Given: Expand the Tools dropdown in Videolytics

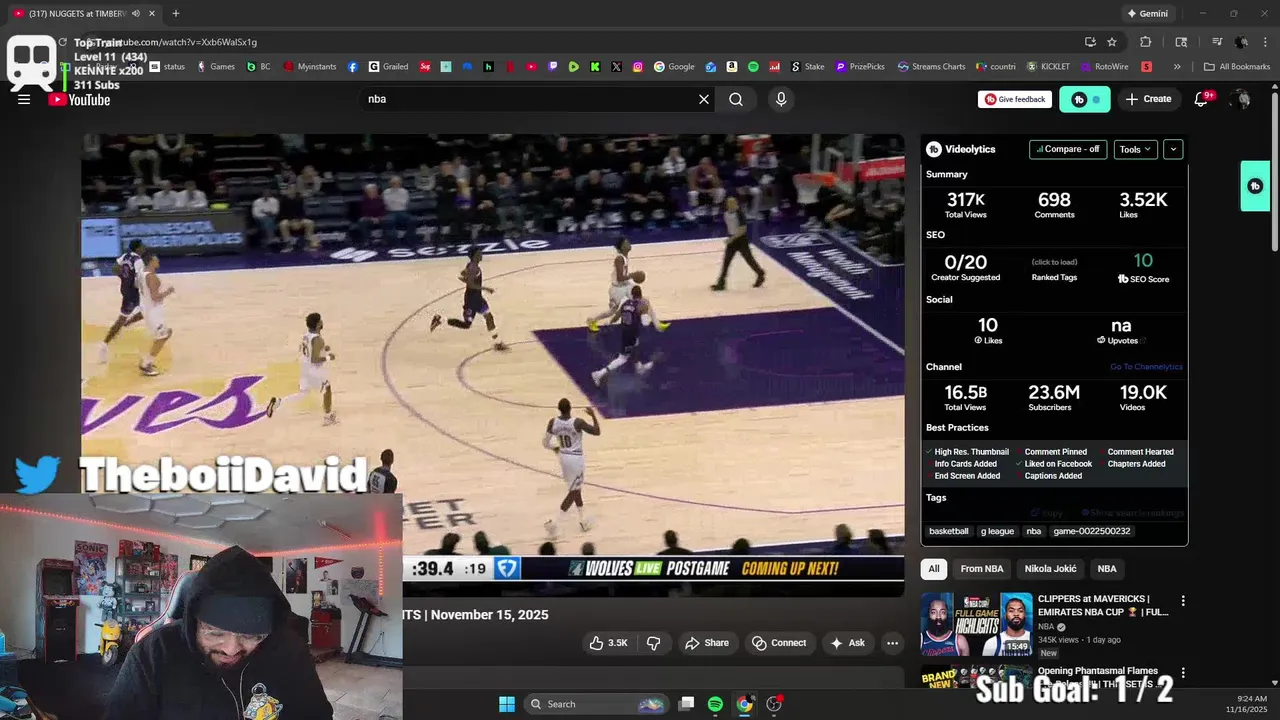Looking at the screenshot, I should point(1135,149).
